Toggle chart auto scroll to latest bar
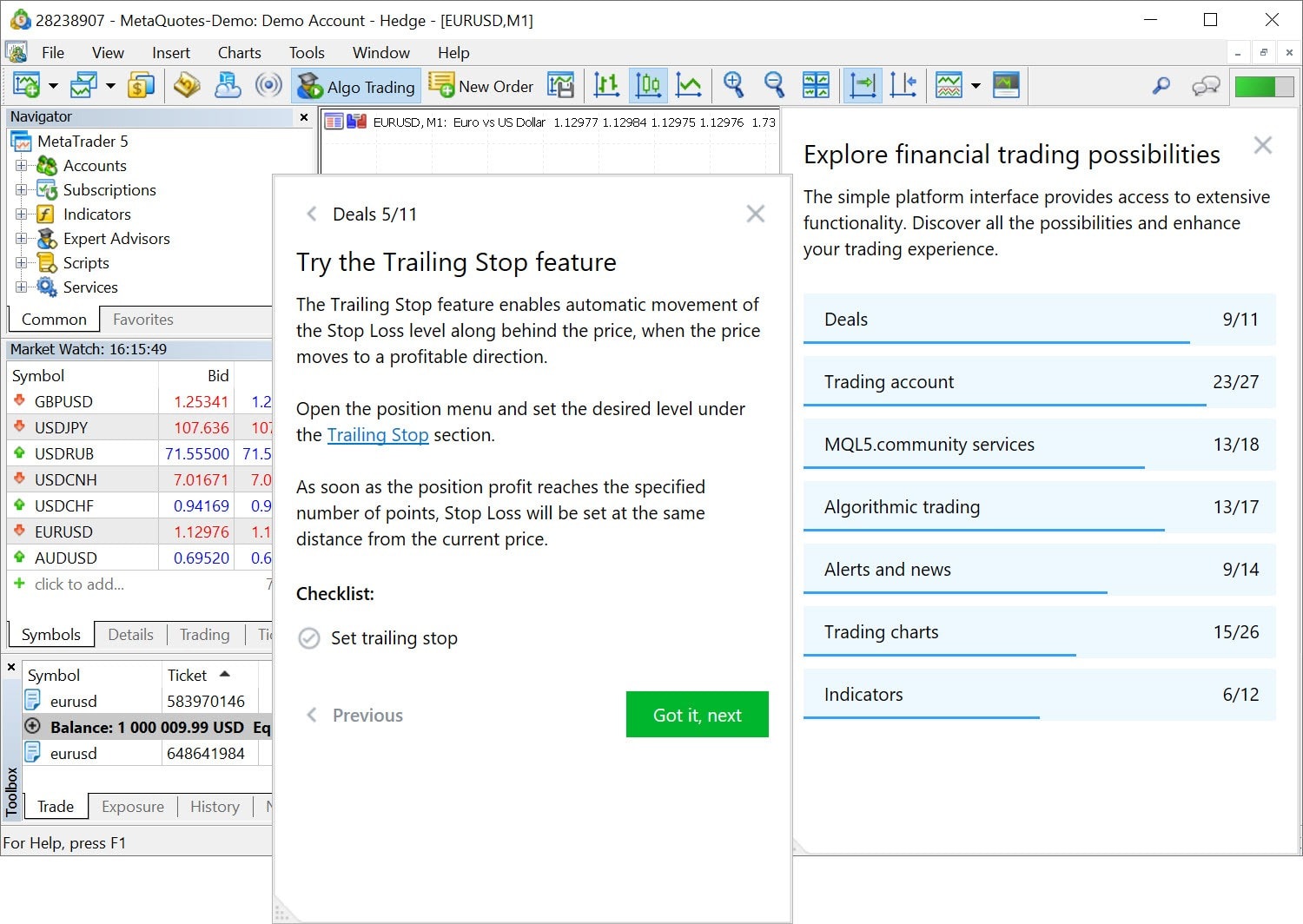 (x=863, y=85)
